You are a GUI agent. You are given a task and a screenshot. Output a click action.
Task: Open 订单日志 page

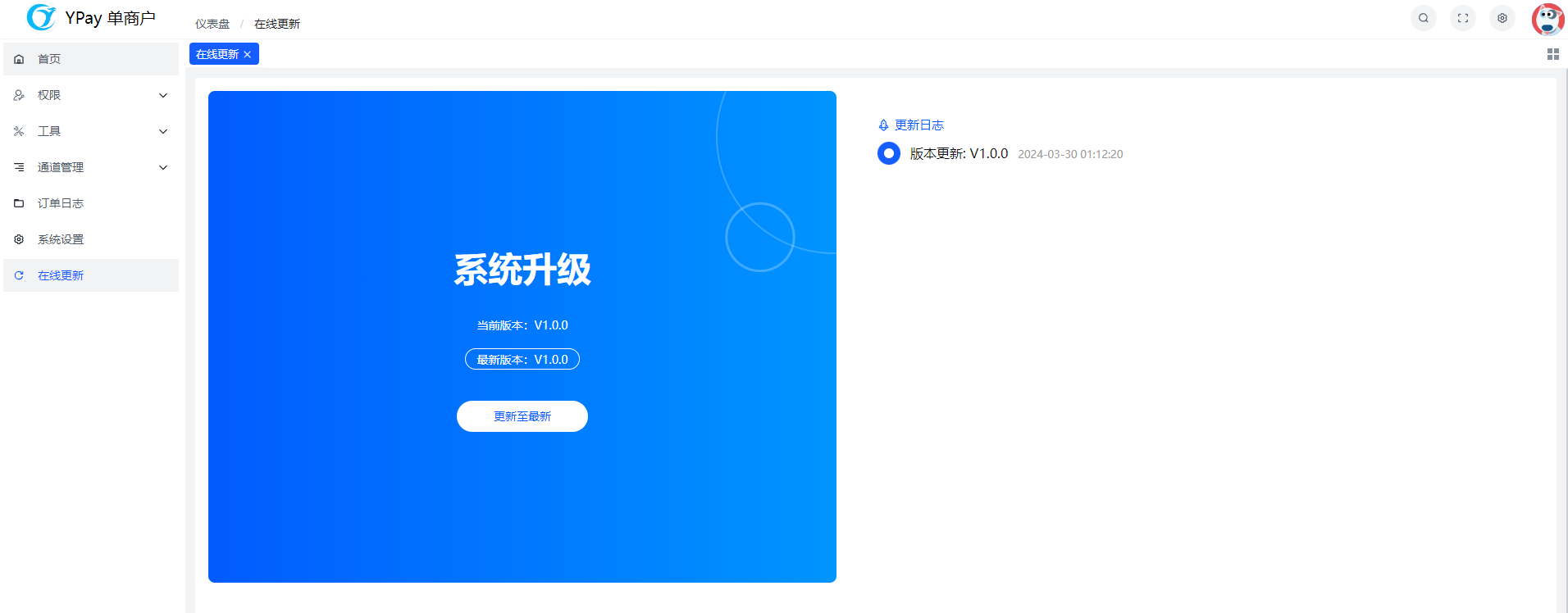tap(91, 203)
